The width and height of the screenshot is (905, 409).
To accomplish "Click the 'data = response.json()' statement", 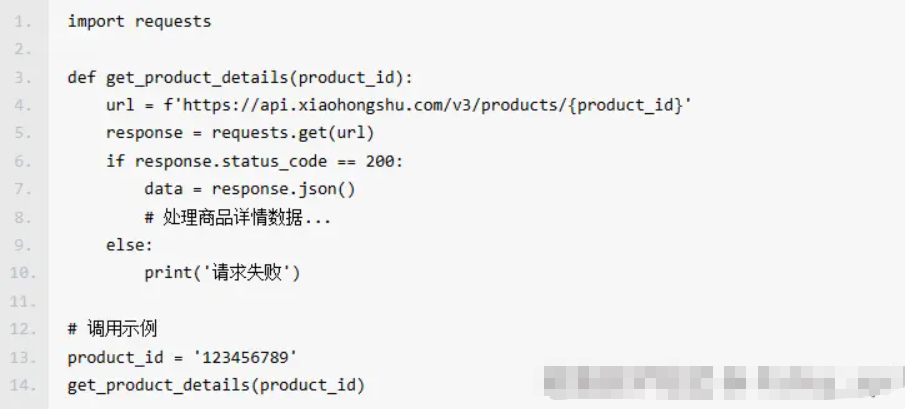I will (x=250, y=189).
